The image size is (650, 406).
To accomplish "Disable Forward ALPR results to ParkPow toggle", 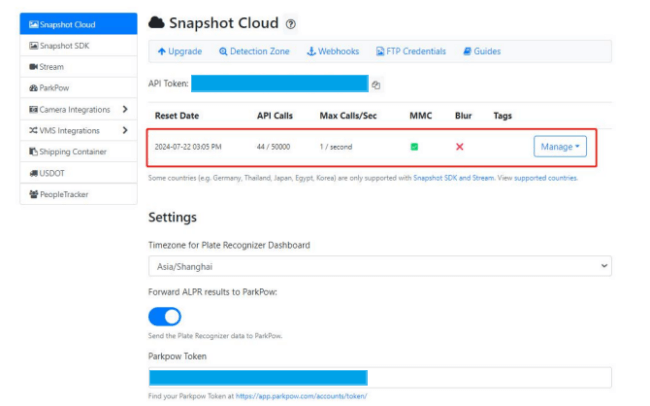I will coord(165,316).
